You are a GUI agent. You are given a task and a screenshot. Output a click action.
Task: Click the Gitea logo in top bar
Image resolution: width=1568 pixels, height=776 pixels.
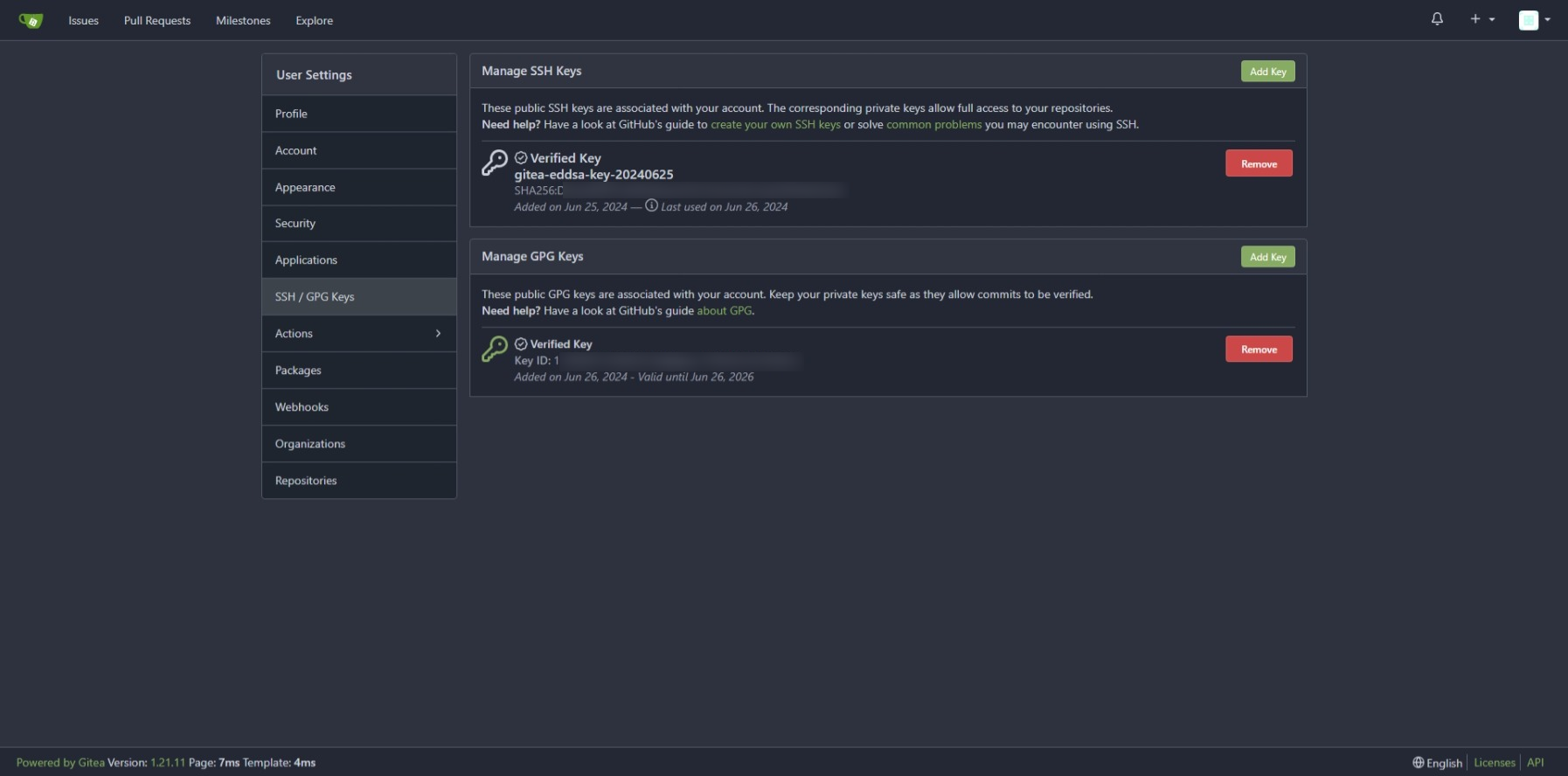(x=31, y=20)
